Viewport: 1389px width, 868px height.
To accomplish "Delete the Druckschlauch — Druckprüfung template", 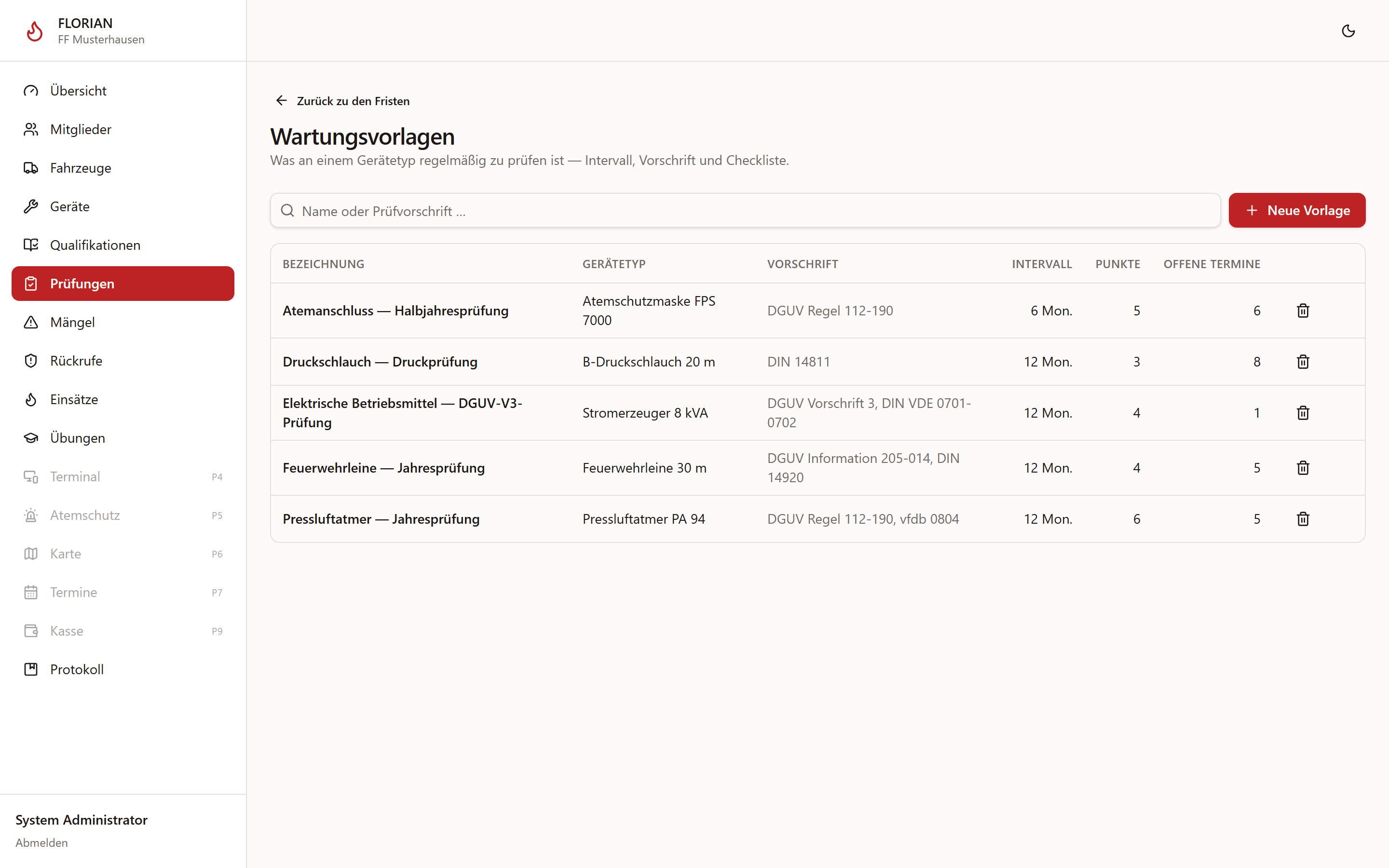I will [x=1303, y=362].
